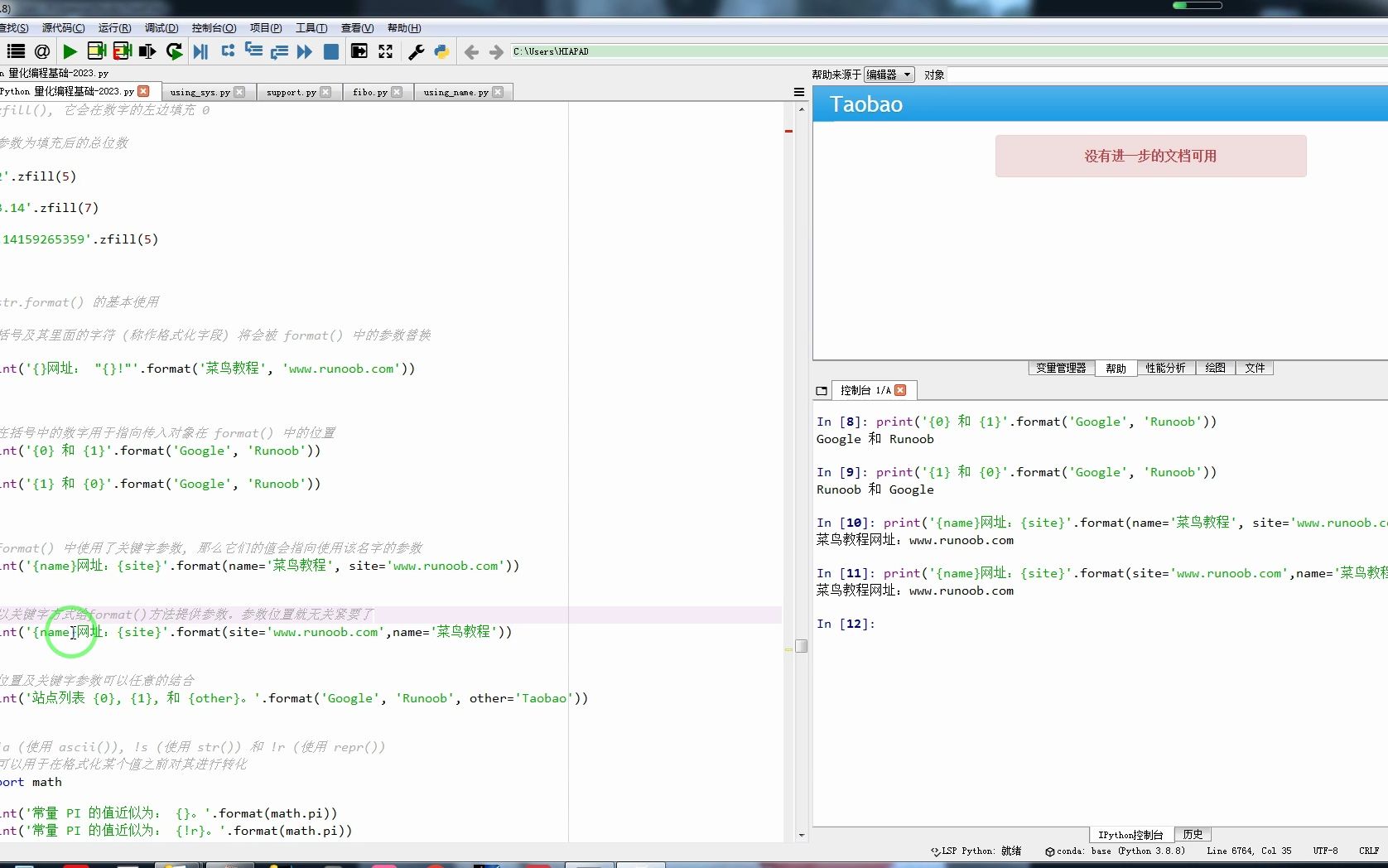Run selection or current line icon
This screenshot has height=868, width=1388.
(147, 51)
